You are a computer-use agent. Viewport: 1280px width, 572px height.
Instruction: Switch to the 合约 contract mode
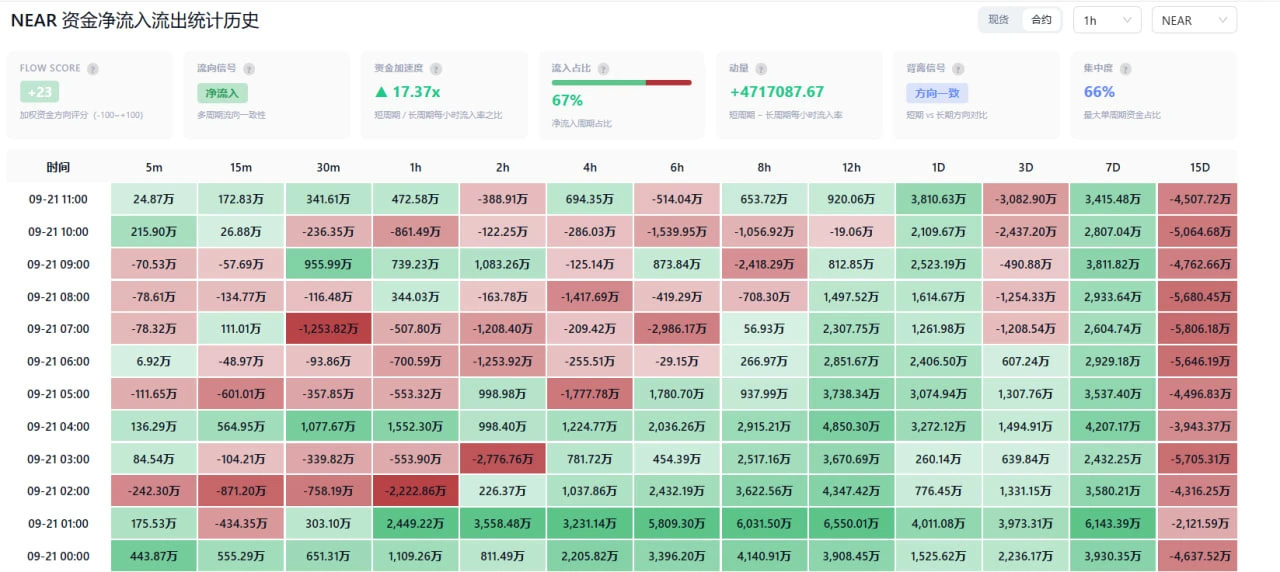[x=1041, y=20]
